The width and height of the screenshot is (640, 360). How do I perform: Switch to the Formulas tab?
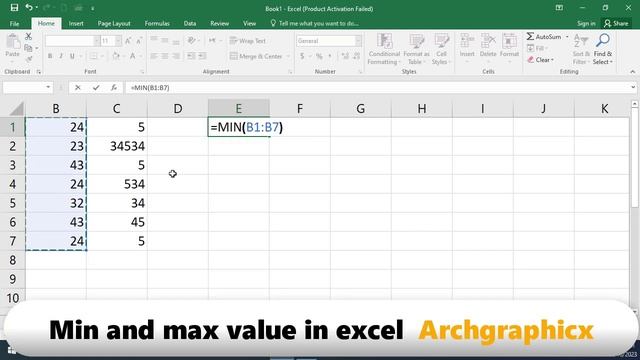pyautogui.click(x=157, y=23)
